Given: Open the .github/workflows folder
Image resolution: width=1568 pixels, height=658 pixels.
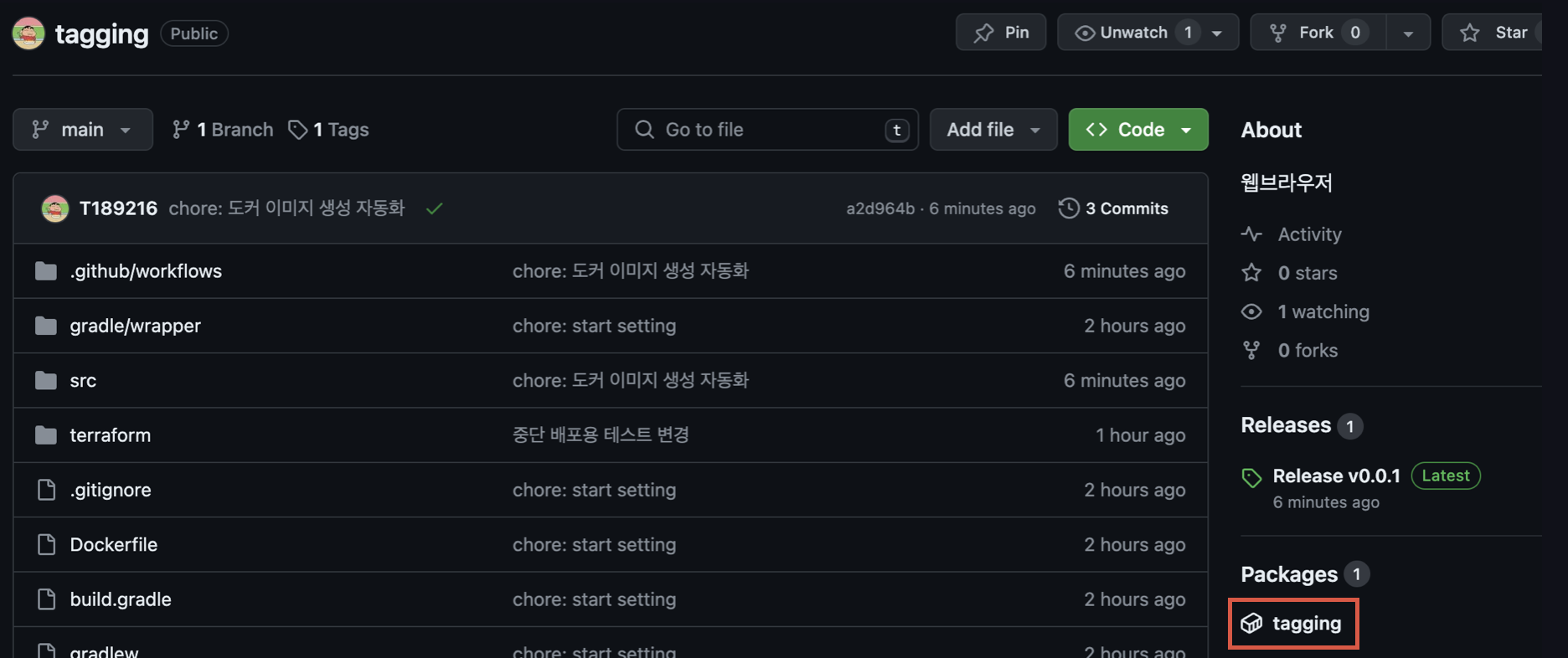Looking at the screenshot, I should pos(146,271).
